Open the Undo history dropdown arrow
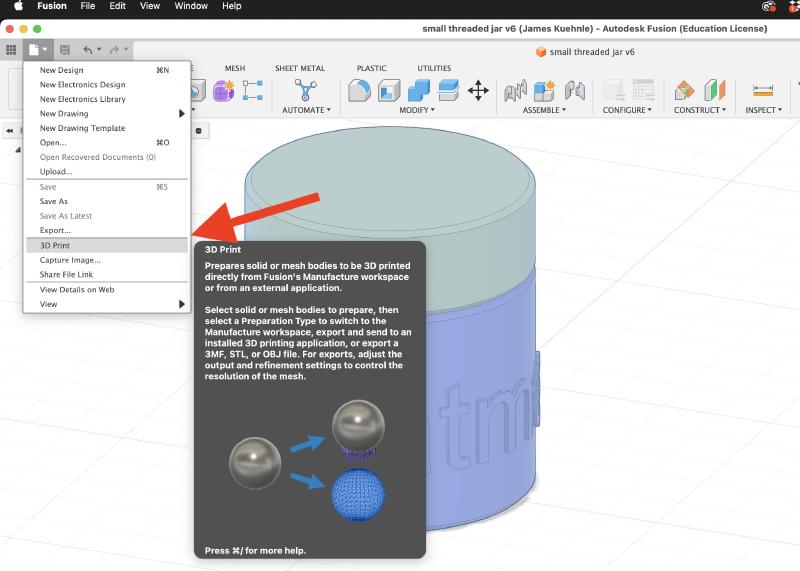Screen dimensions: 800x571 [x=99, y=49]
